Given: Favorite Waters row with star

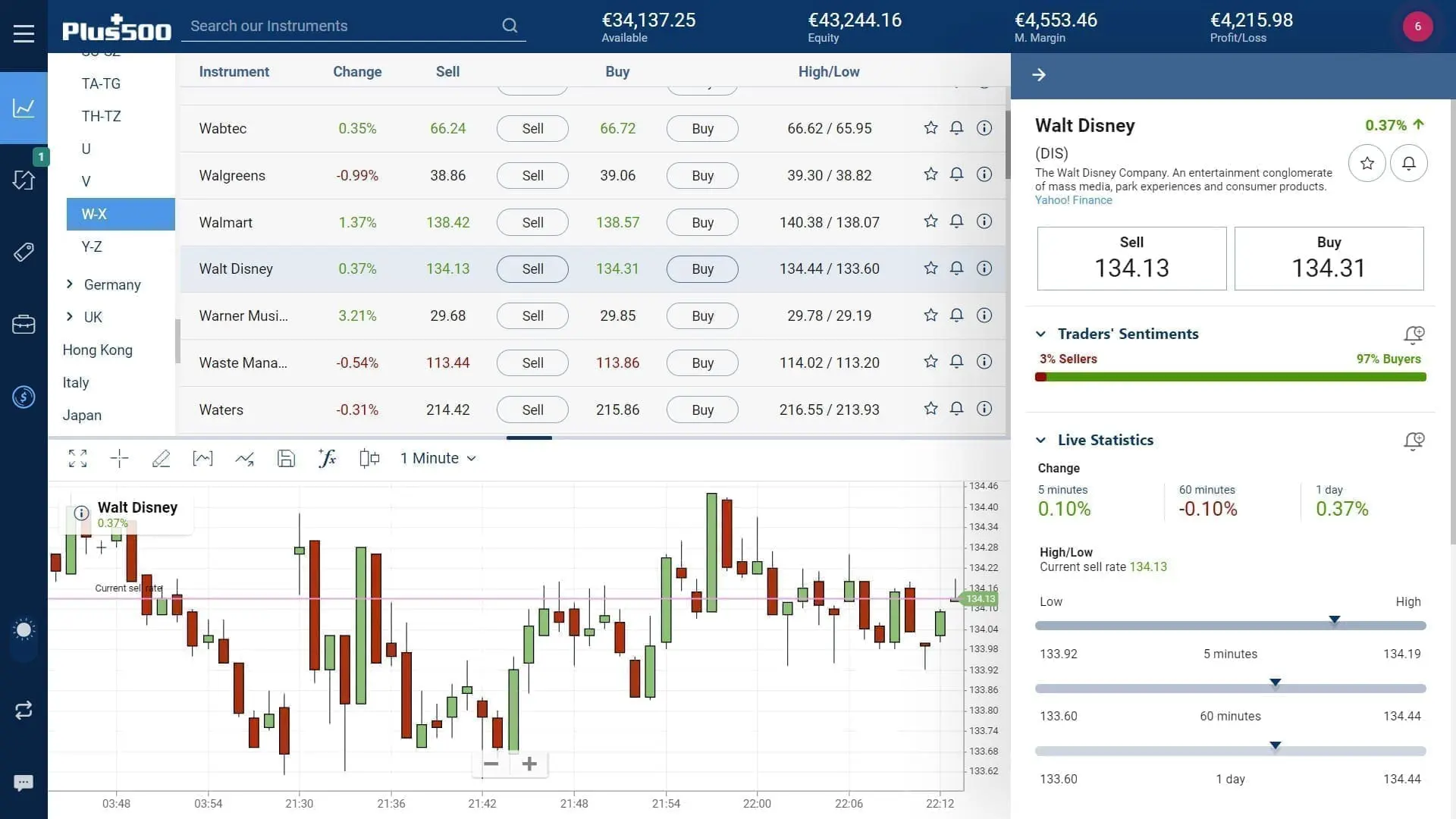Looking at the screenshot, I should pyautogui.click(x=930, y=409).
